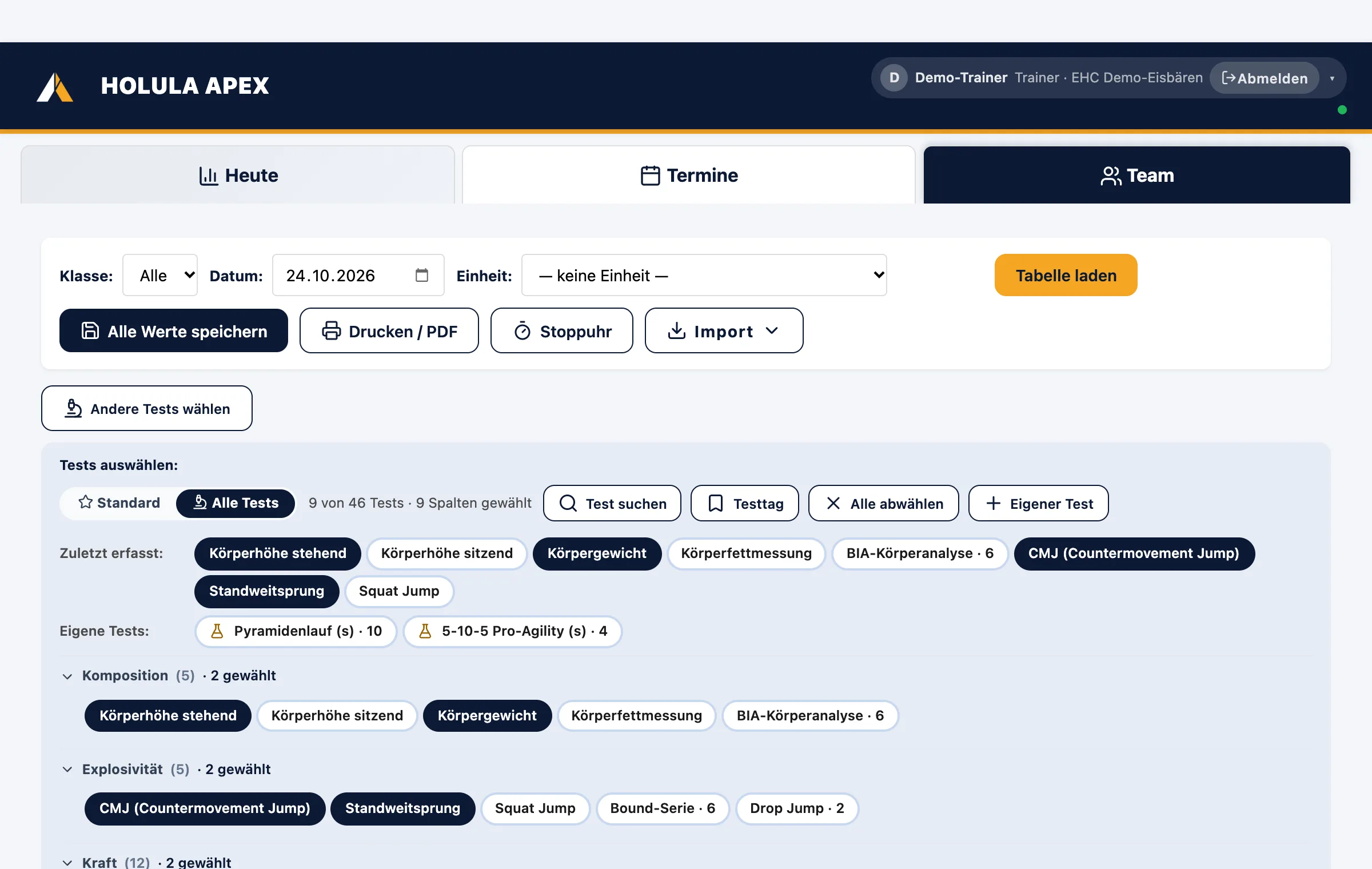Click the star icon on Standard

(86, 502)
